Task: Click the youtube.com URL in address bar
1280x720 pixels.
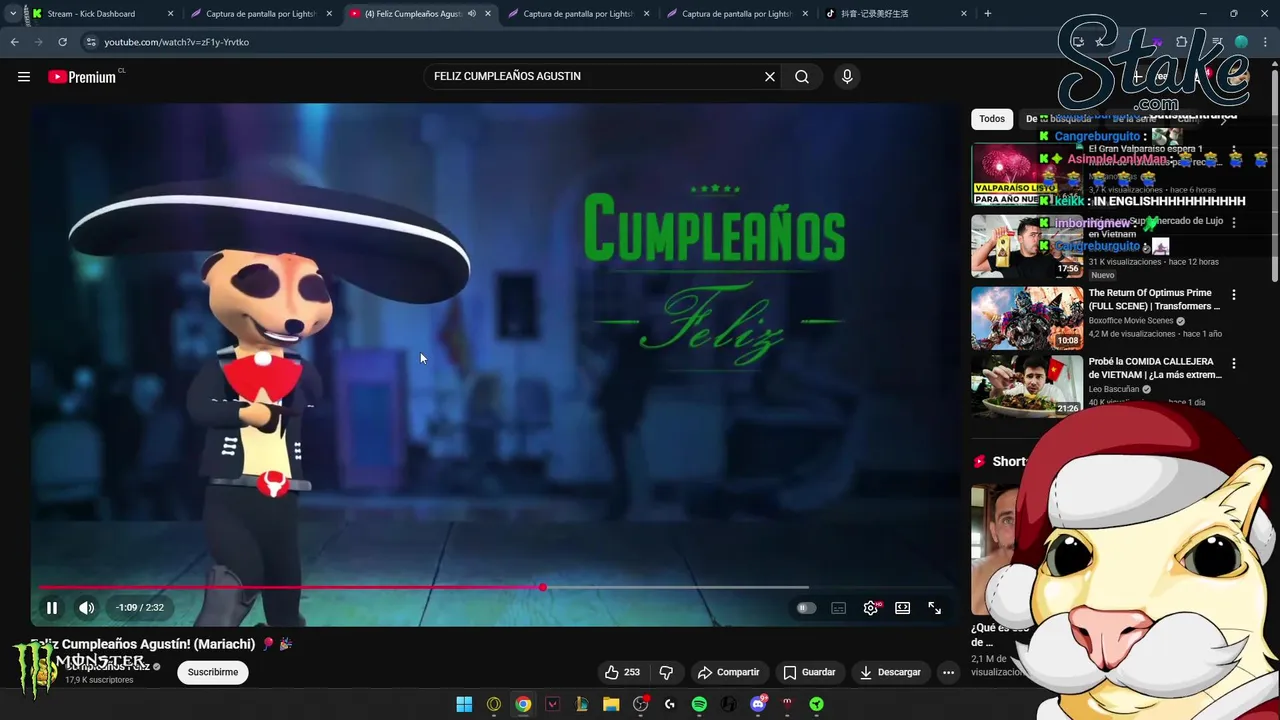Action: (x=177, y=42)
